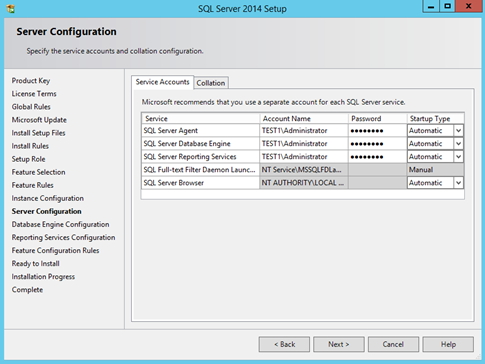Click the bold Server Configuration step in sidebar
This screenshot has height=364, width=485.
(x=46, y=211)
